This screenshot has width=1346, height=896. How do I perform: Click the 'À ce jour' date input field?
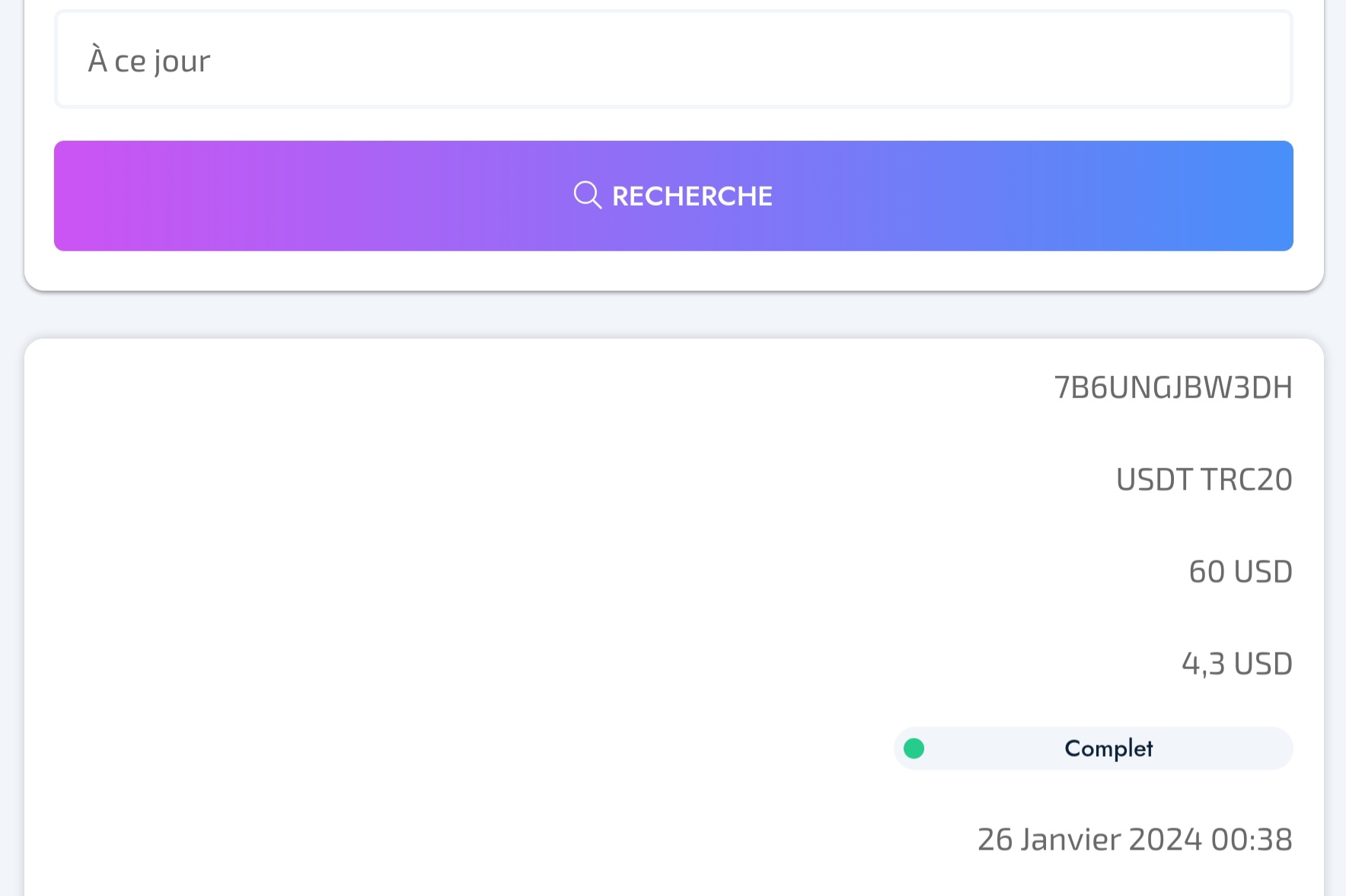(x=674, y=59)
